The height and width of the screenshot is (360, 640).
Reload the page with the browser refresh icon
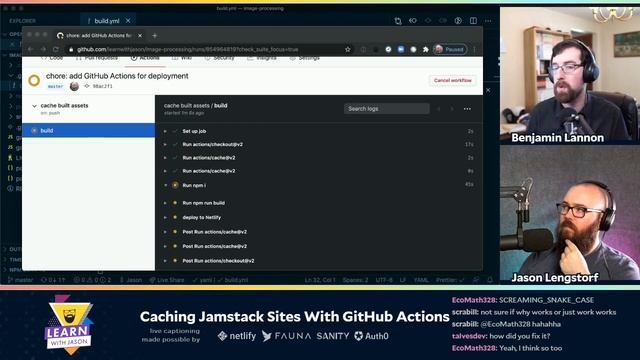[x=56, y=49]
